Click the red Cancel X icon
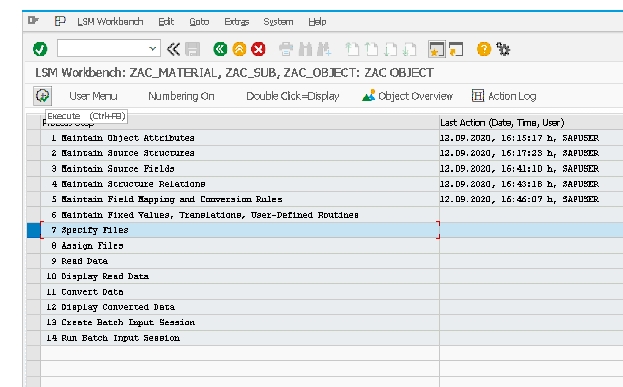623x387 pixels. [x=258, y=49]
